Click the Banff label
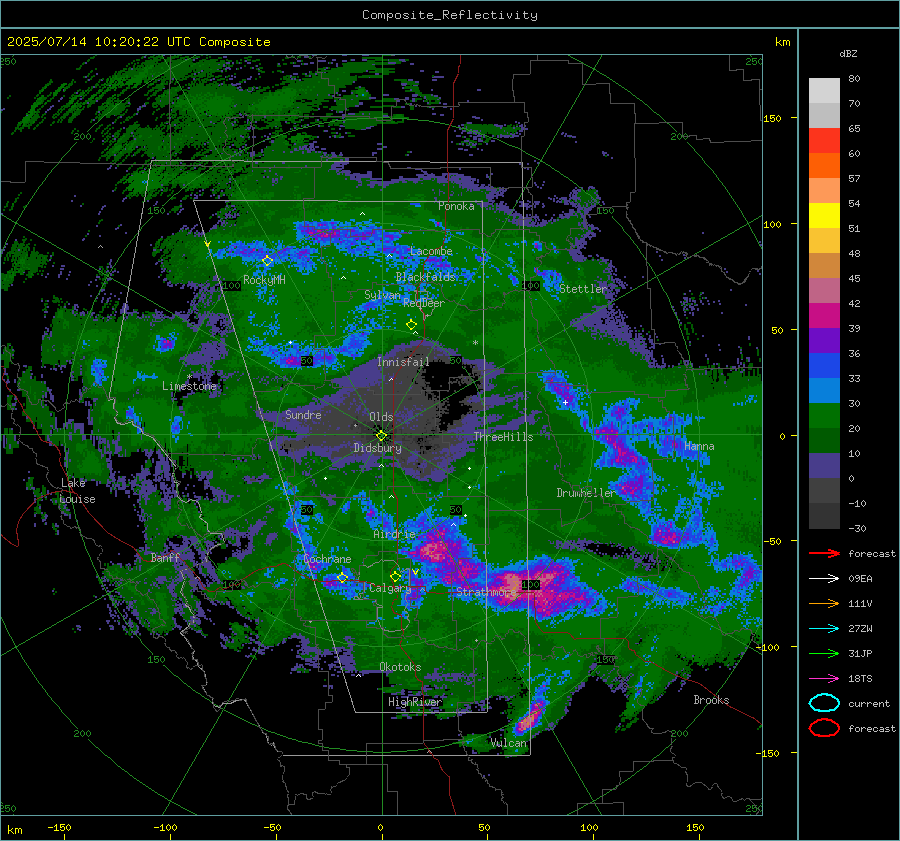The height and width of the screenshot is (841, 900). (165, 557)
